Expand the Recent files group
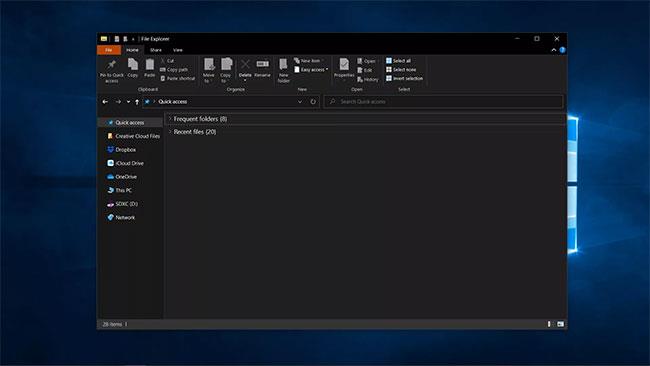The image size is (650, 366). coord(170,132)
